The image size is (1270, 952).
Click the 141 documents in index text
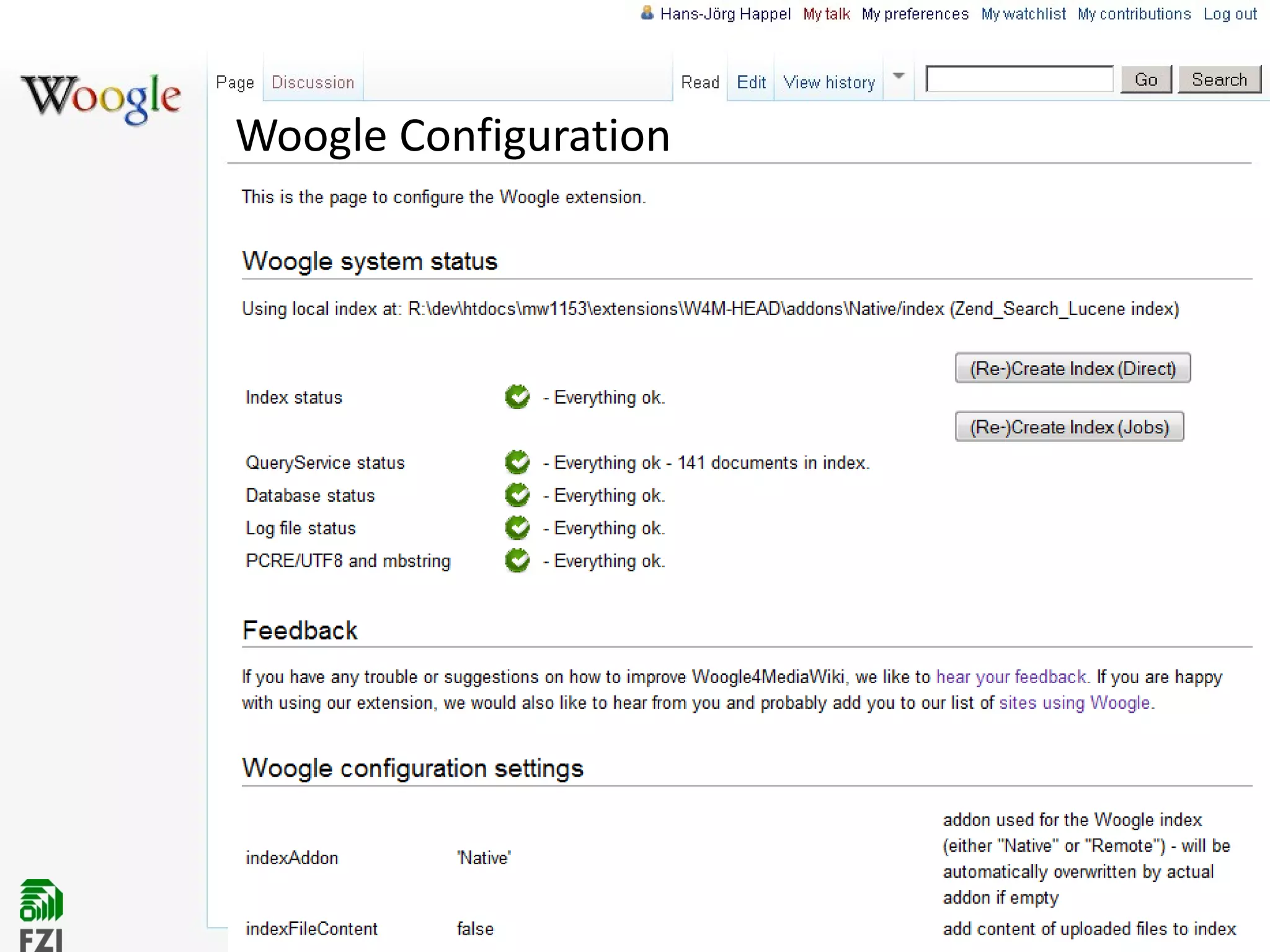(x=773, y=462)
